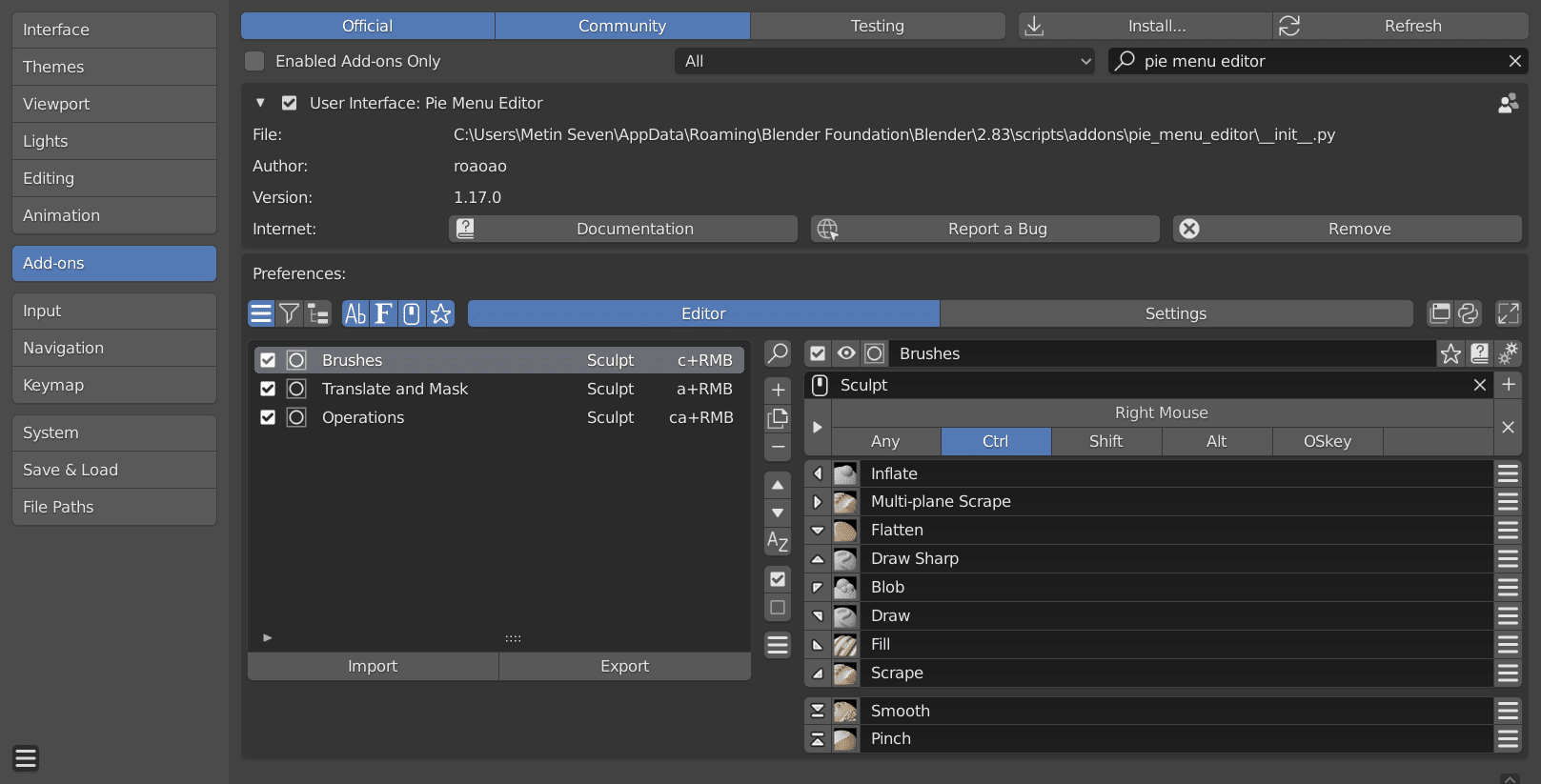This screenshot has width=1541, height=784.
Task: Switch to the Settings tab
Action: (1175, 313)
